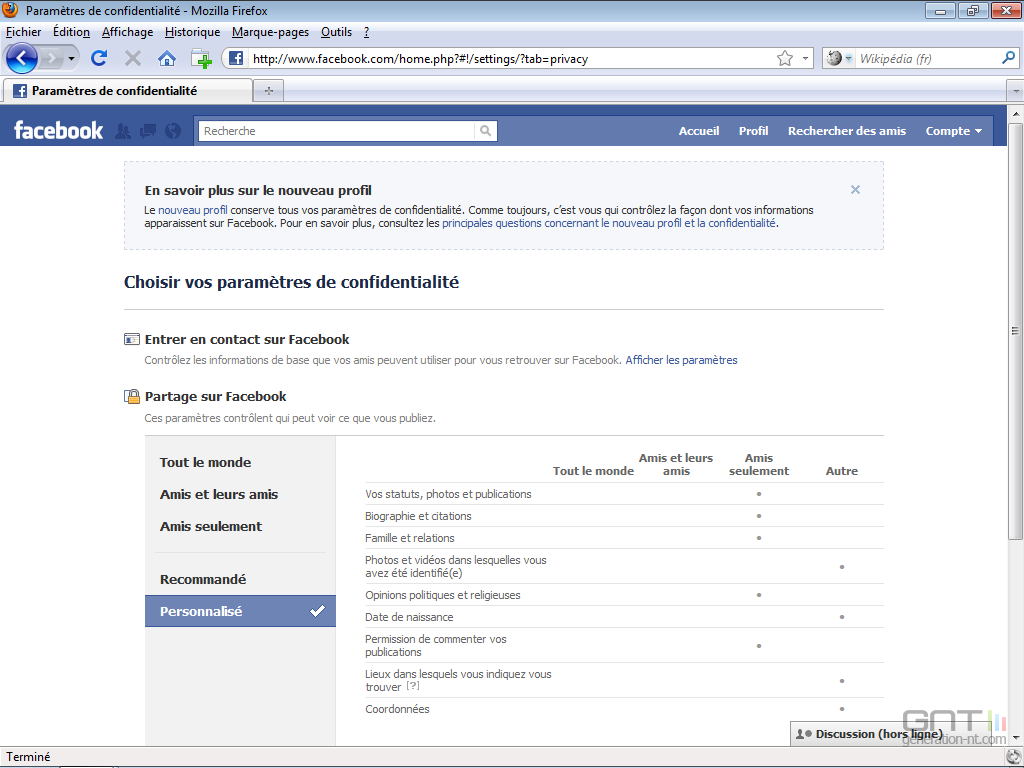Click the Partage sur Facebook lock icon
The image size is (1024, 768).
click(132, 396)
